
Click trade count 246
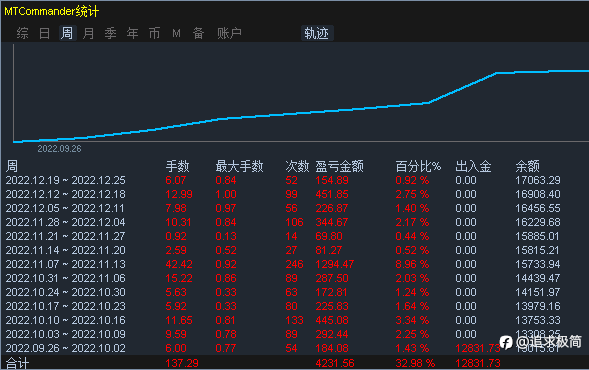point(294,264)
